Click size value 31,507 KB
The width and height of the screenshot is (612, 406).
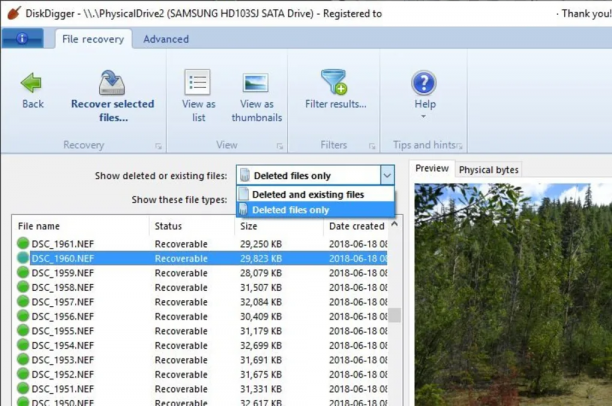261,287
